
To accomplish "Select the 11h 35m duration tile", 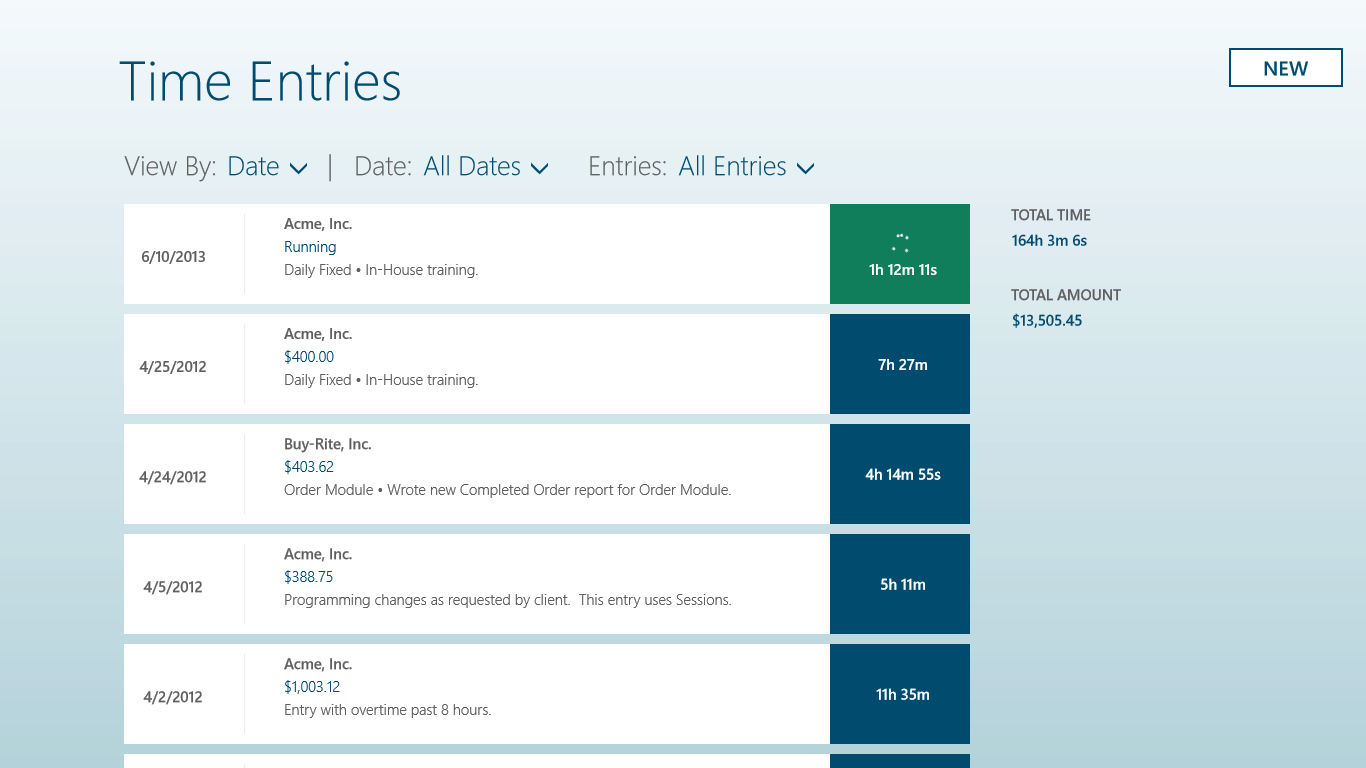I will click(900, 694).
